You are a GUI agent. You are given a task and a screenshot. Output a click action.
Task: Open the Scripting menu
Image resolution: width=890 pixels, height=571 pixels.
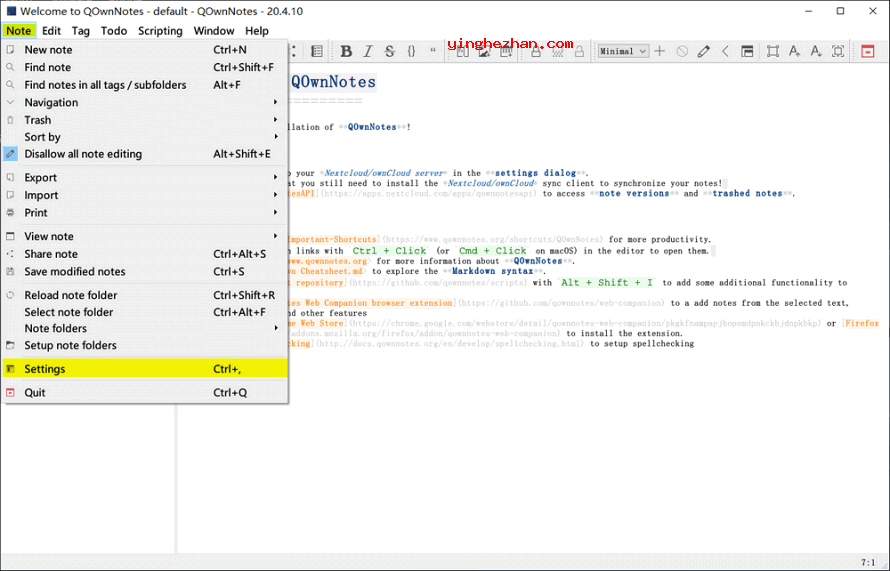(x=160, y=31)
